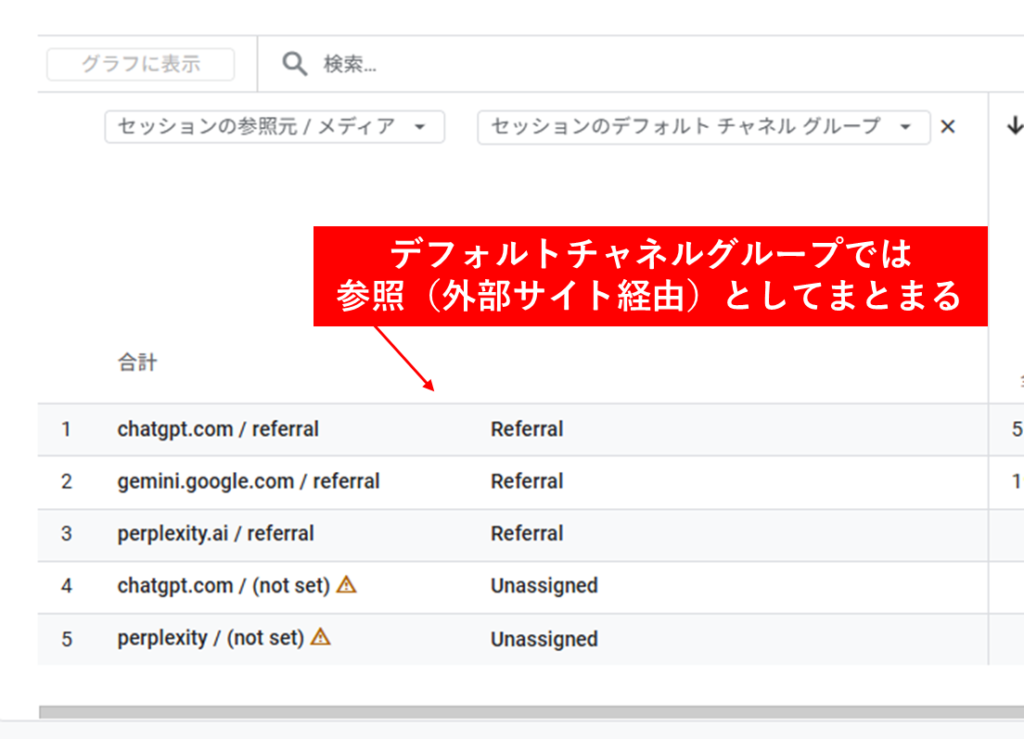The height and width of the screenshot is (739, 1024).
Task: Click the magnifier search icon
Action: pyautogui.click(x=294, y=64)
